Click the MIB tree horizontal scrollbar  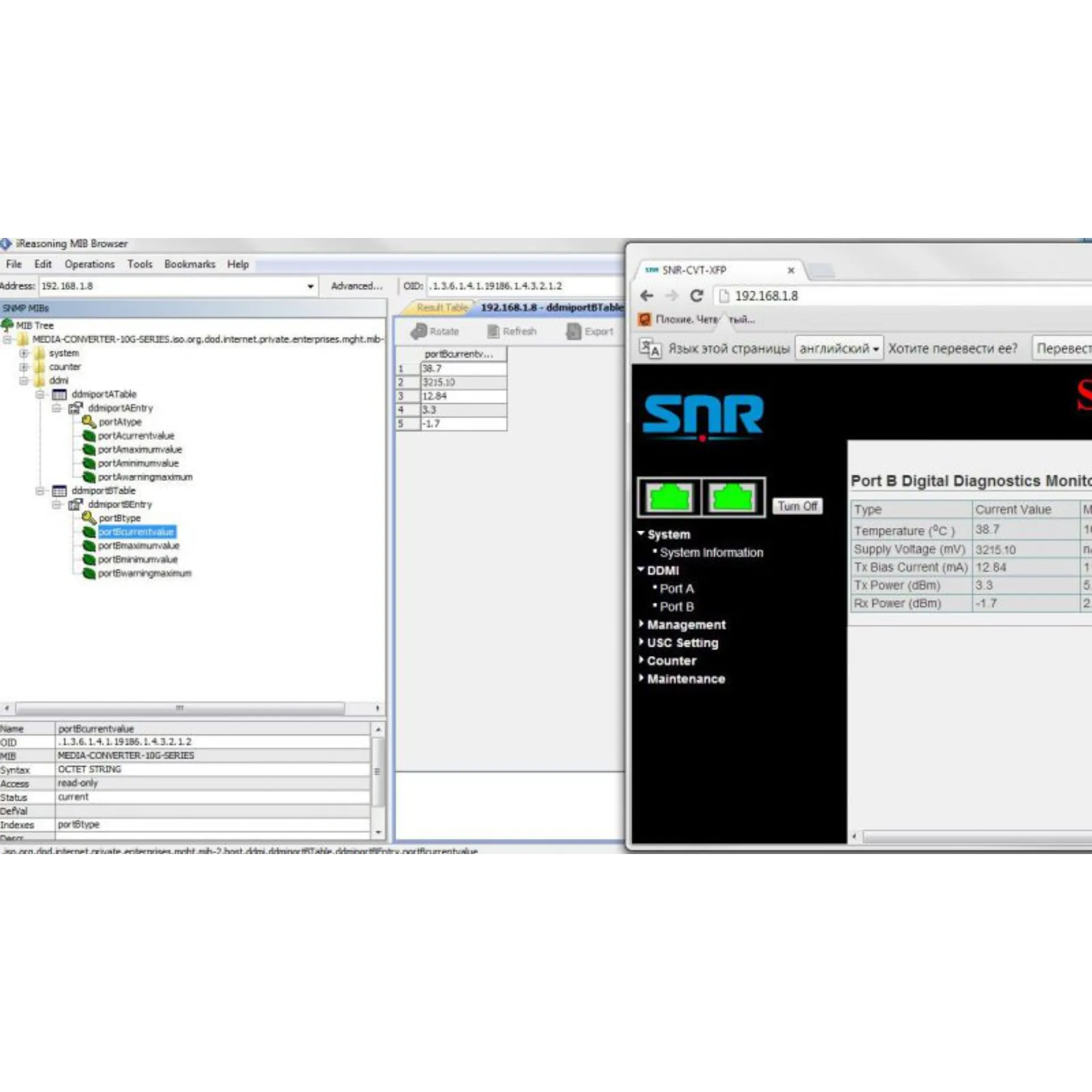coord(180,708)
